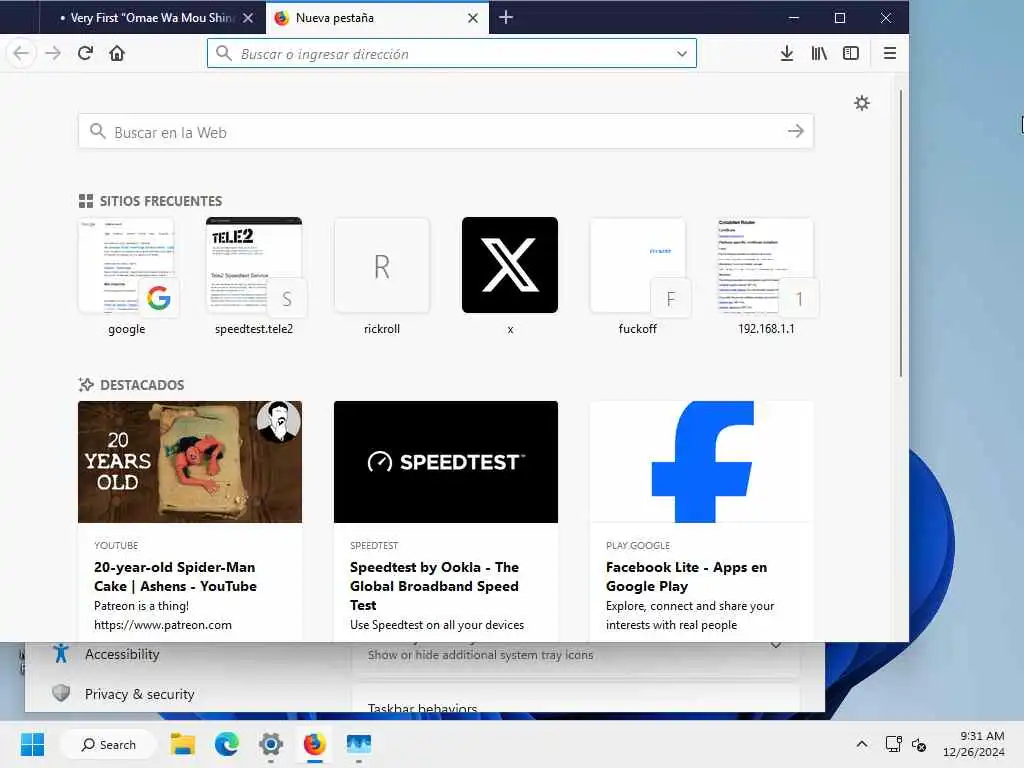Click the web search go arrow

tap(795, 131)
